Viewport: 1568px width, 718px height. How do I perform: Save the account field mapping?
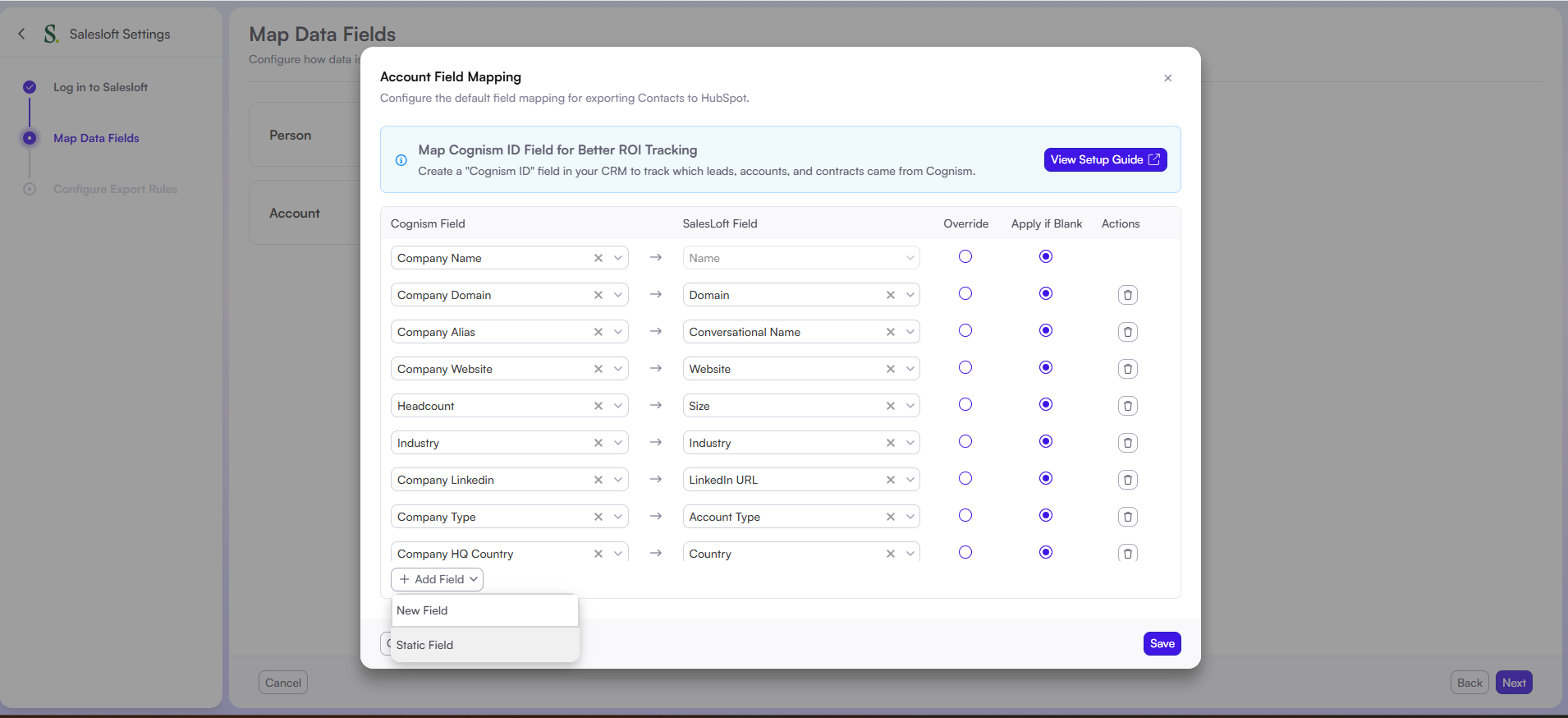pyautogui.click(x=1162, y=643)
